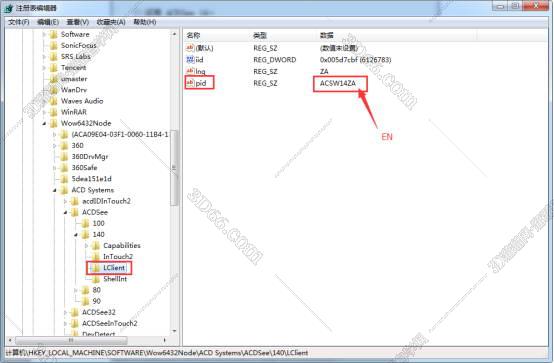
Task: Expand the acdIDInTouch2 key node
Action: tap(65, 201)
